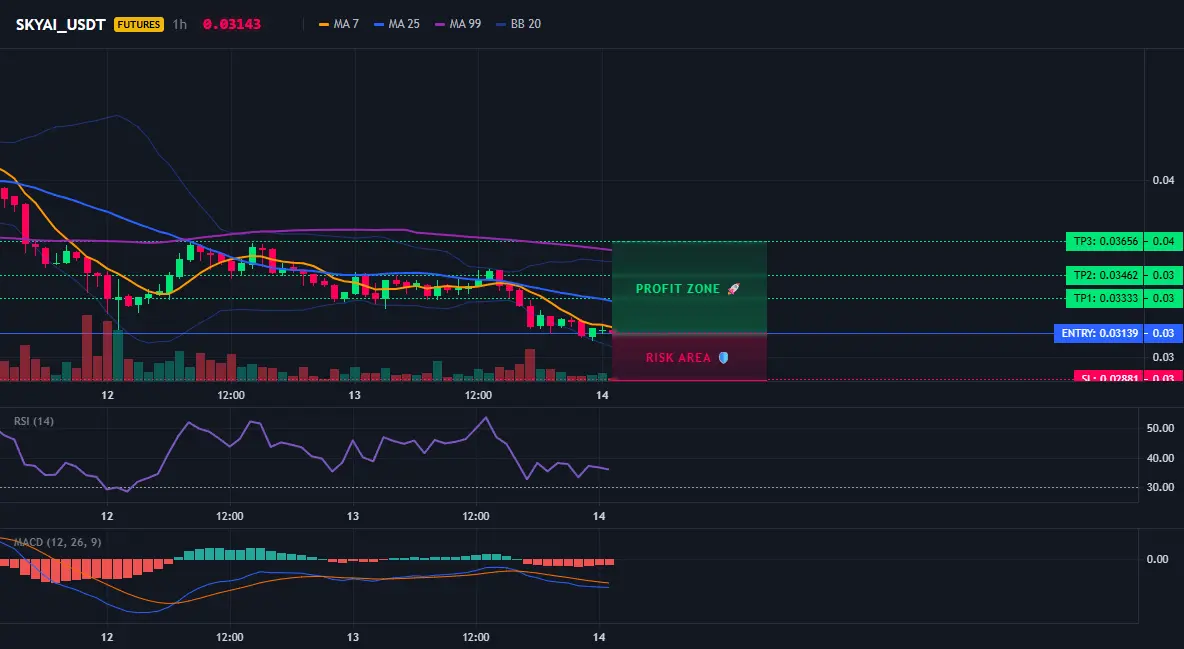1184x649 pixels.
Task: Click the tall green volume bar near 12
Action: pyautogui.click(x=118, y=355)
